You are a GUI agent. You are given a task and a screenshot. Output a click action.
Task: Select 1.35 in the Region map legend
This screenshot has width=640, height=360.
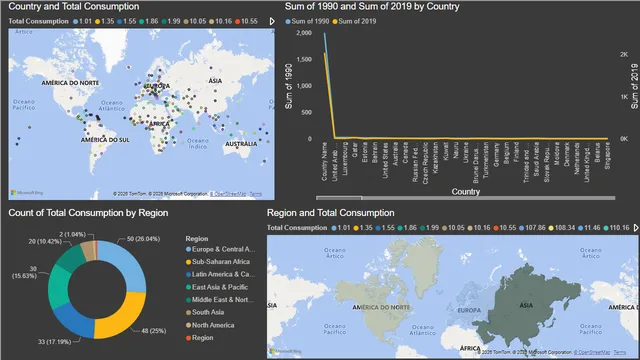[363, 228]
